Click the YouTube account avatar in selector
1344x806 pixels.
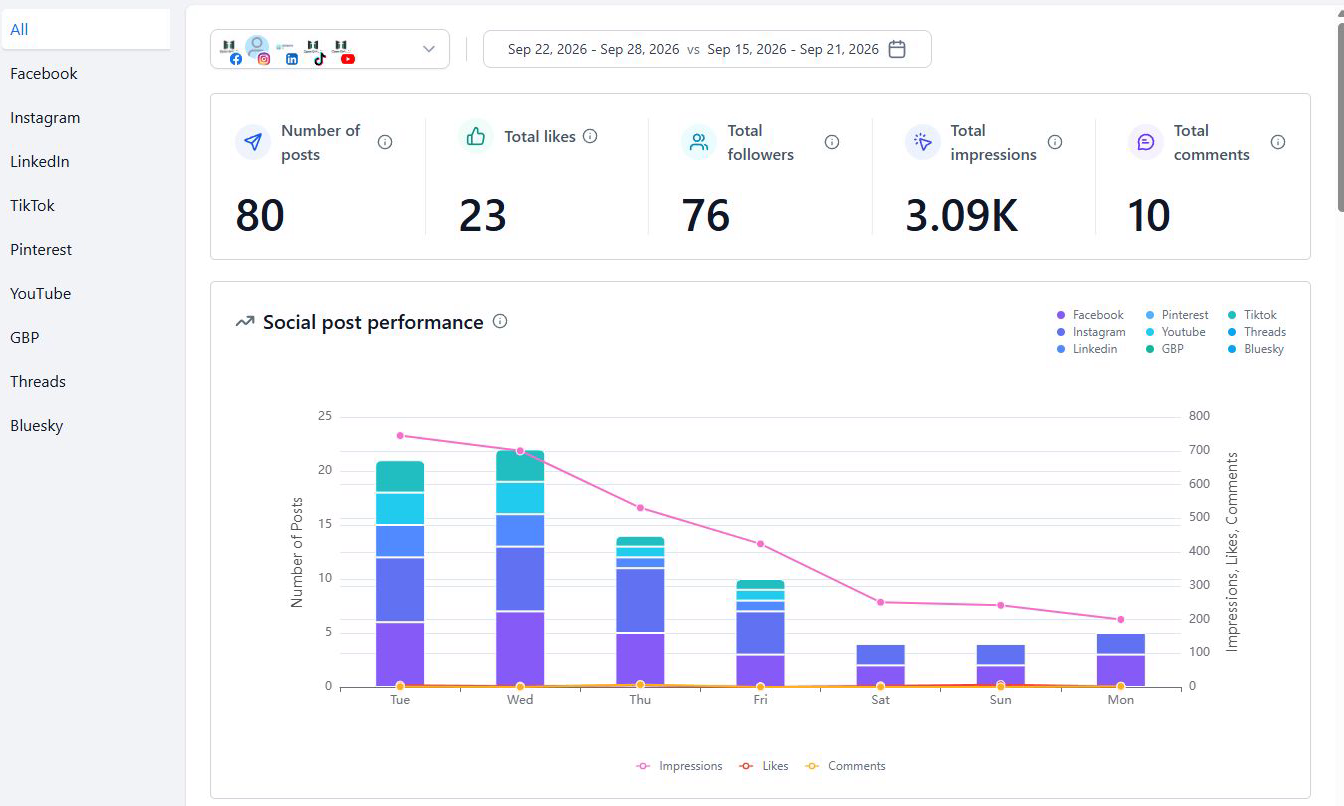[x=343, y=52]
